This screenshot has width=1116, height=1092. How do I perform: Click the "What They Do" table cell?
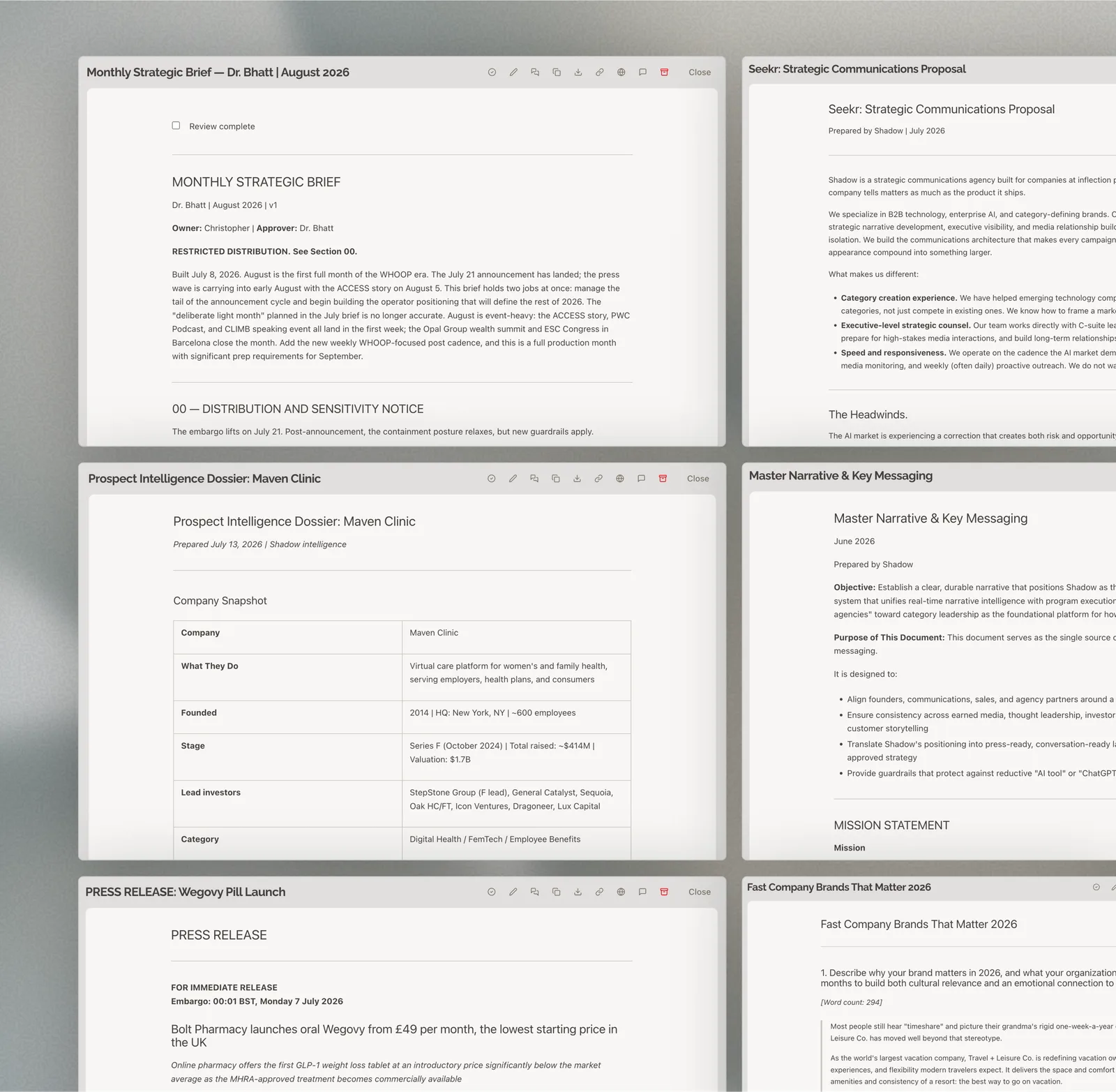click(x=287, y=677)
